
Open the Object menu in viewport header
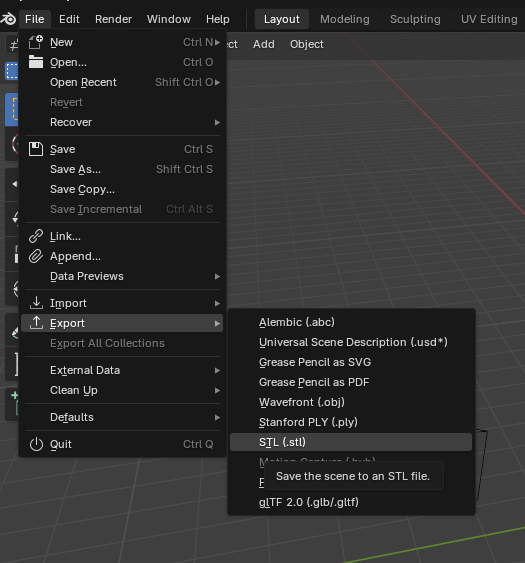(307, 44)
